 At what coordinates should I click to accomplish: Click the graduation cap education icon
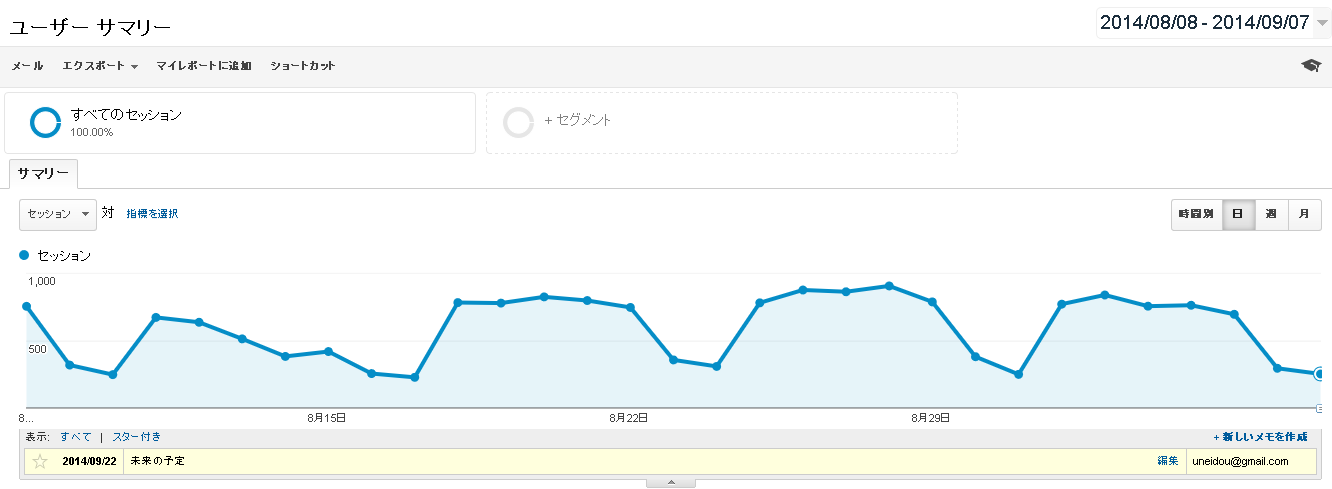[1310, 66]
